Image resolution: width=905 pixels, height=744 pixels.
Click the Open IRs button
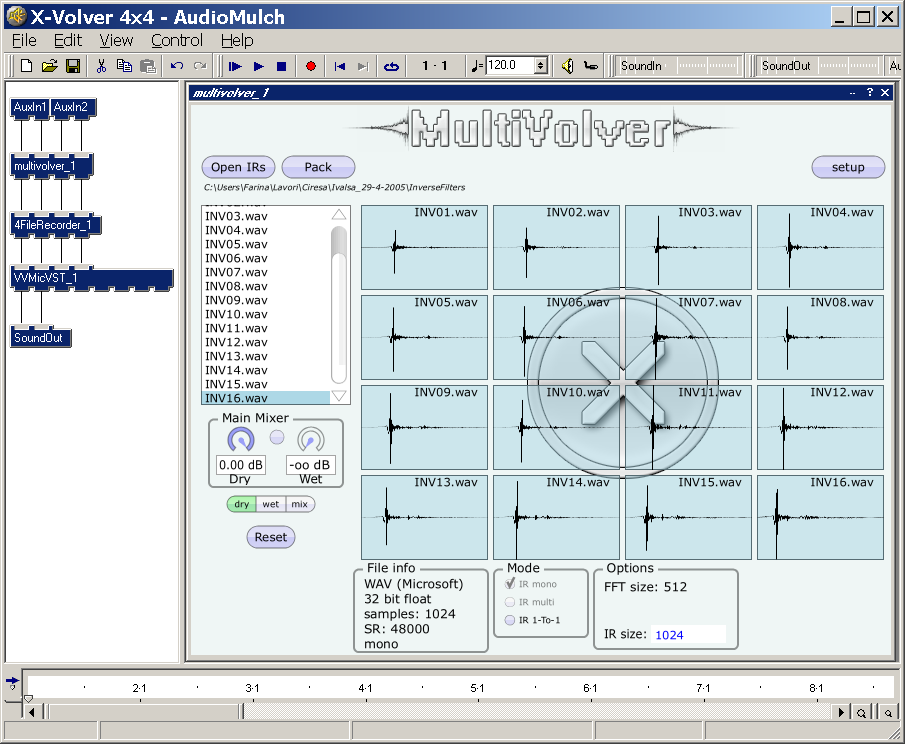(x=238, y=167)
